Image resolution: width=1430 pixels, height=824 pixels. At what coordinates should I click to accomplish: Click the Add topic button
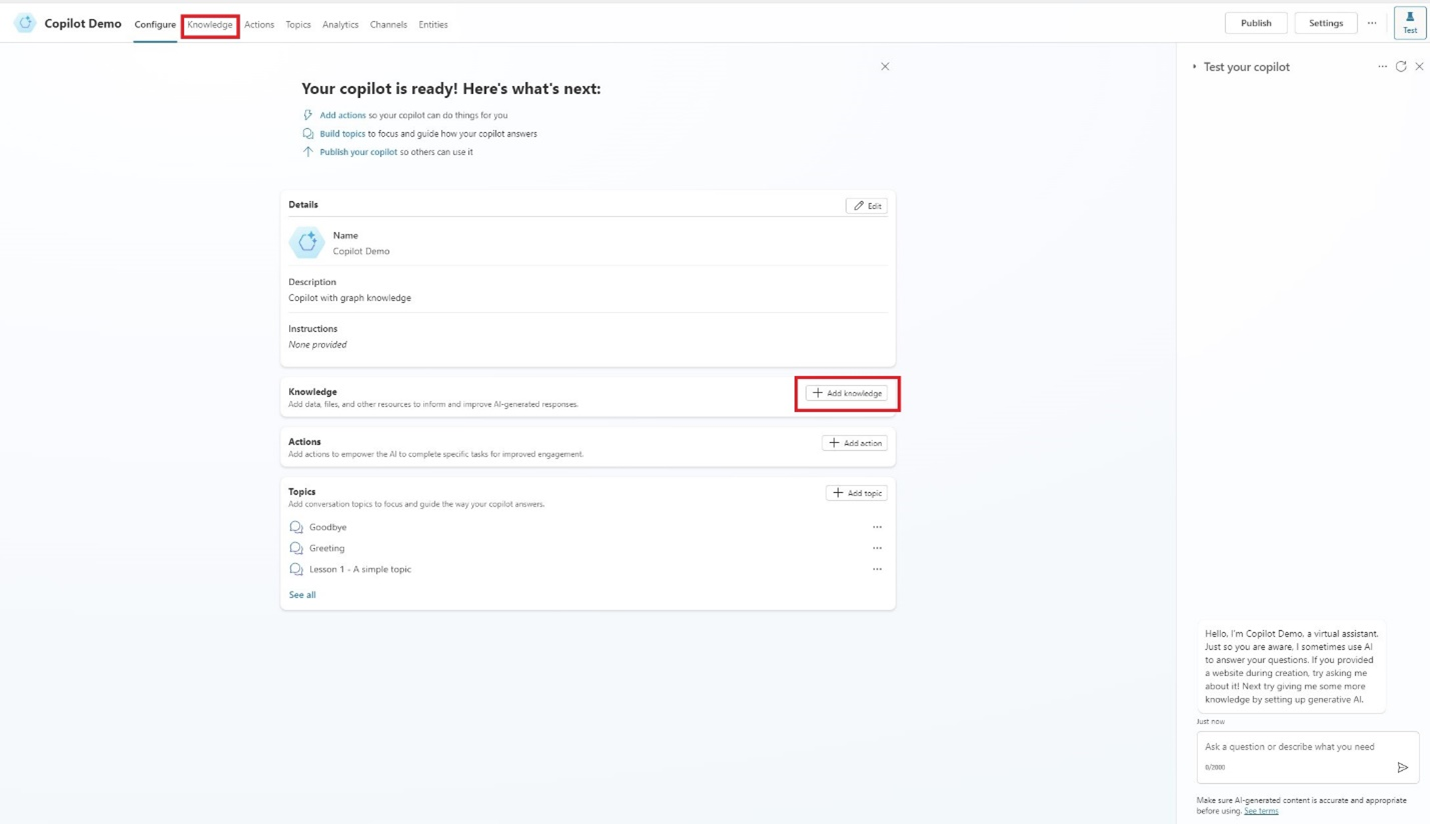coord(857,493)
